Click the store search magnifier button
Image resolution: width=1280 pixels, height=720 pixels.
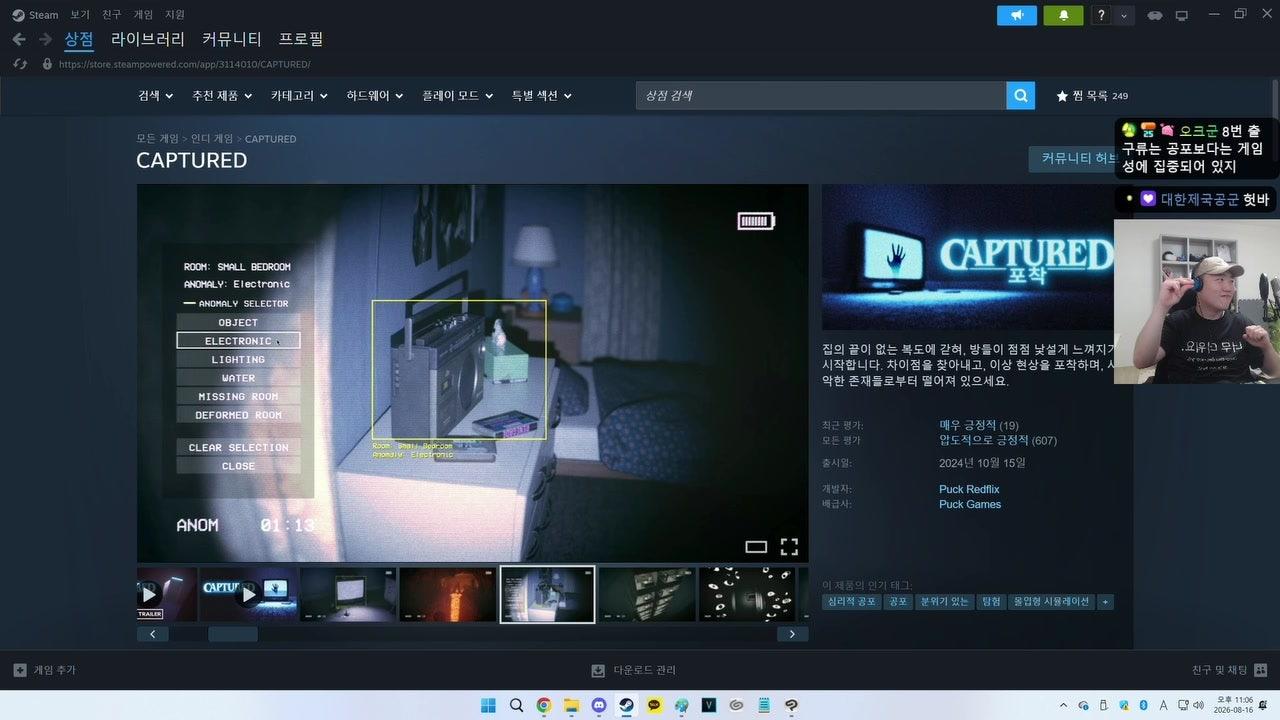coord(1020,95)
